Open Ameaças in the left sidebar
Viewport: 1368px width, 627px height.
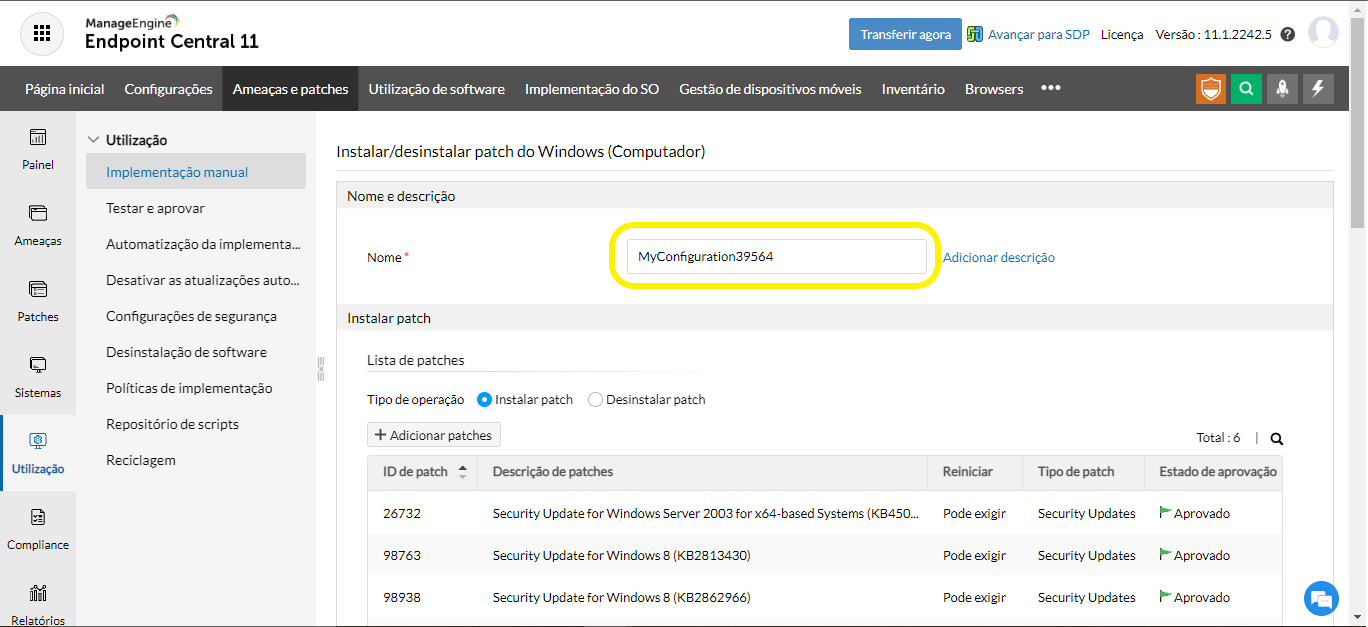click(38, 225)
